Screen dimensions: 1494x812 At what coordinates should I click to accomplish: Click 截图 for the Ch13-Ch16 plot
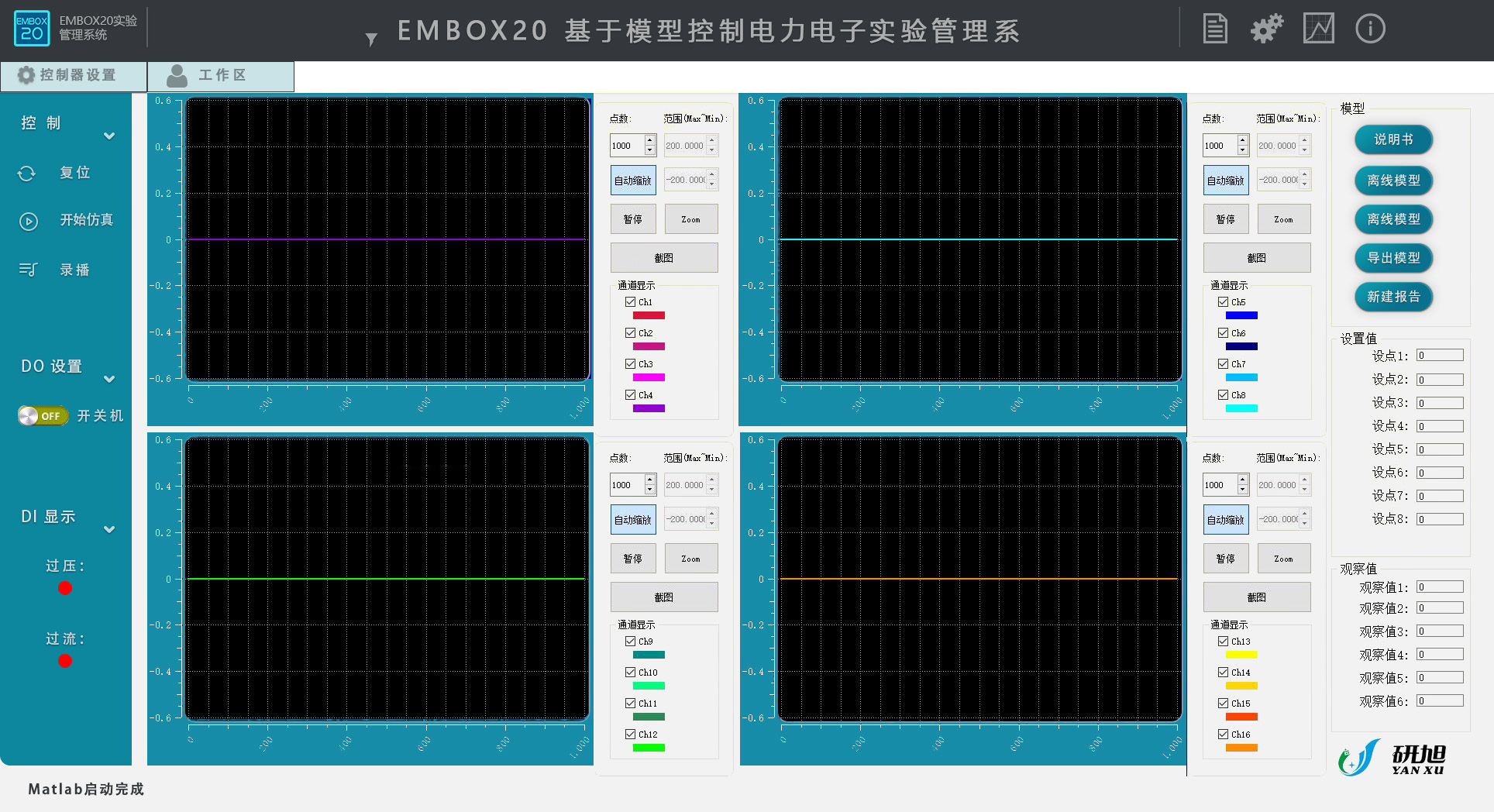point(1257,597)
